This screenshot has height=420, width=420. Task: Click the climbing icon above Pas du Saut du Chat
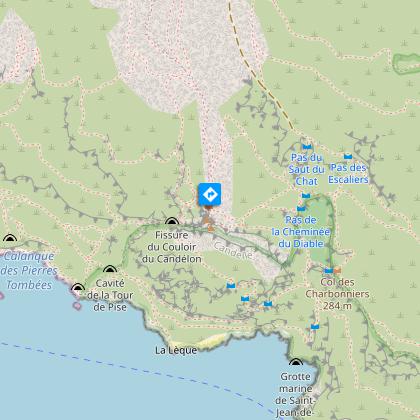tap(307, 146)
